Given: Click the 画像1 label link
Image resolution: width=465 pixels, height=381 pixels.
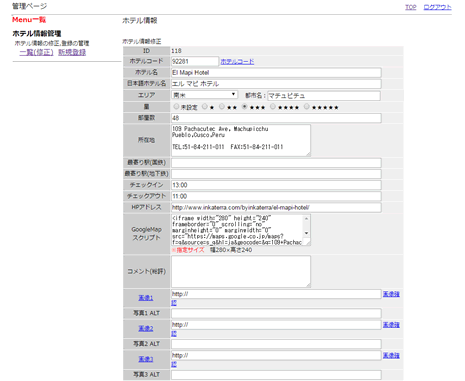Looking at the screenshot, I should tap(146, 298).
